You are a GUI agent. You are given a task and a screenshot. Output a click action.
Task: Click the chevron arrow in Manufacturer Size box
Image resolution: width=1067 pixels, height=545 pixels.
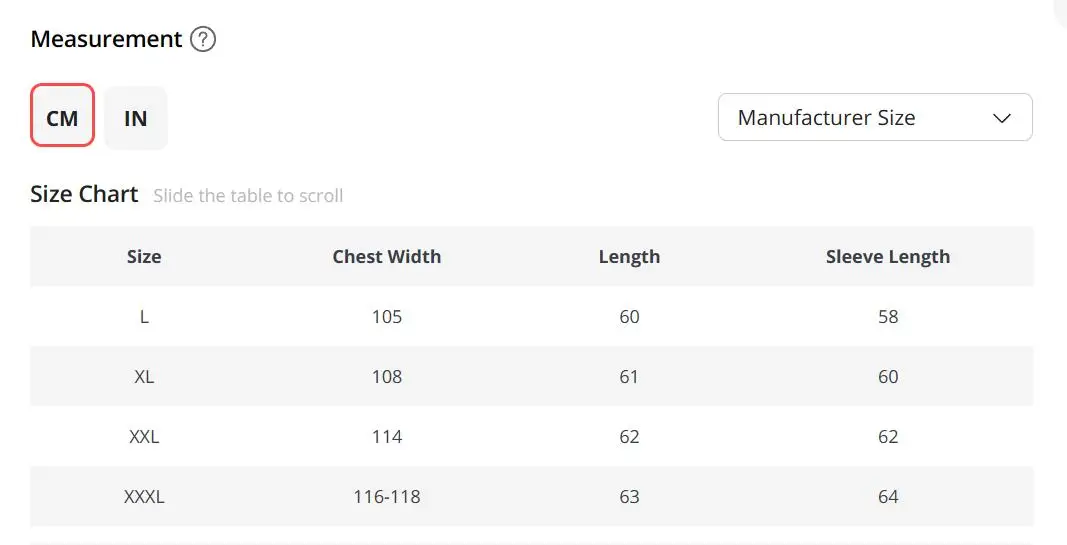pyautogui.click(x=1002, y=118)
